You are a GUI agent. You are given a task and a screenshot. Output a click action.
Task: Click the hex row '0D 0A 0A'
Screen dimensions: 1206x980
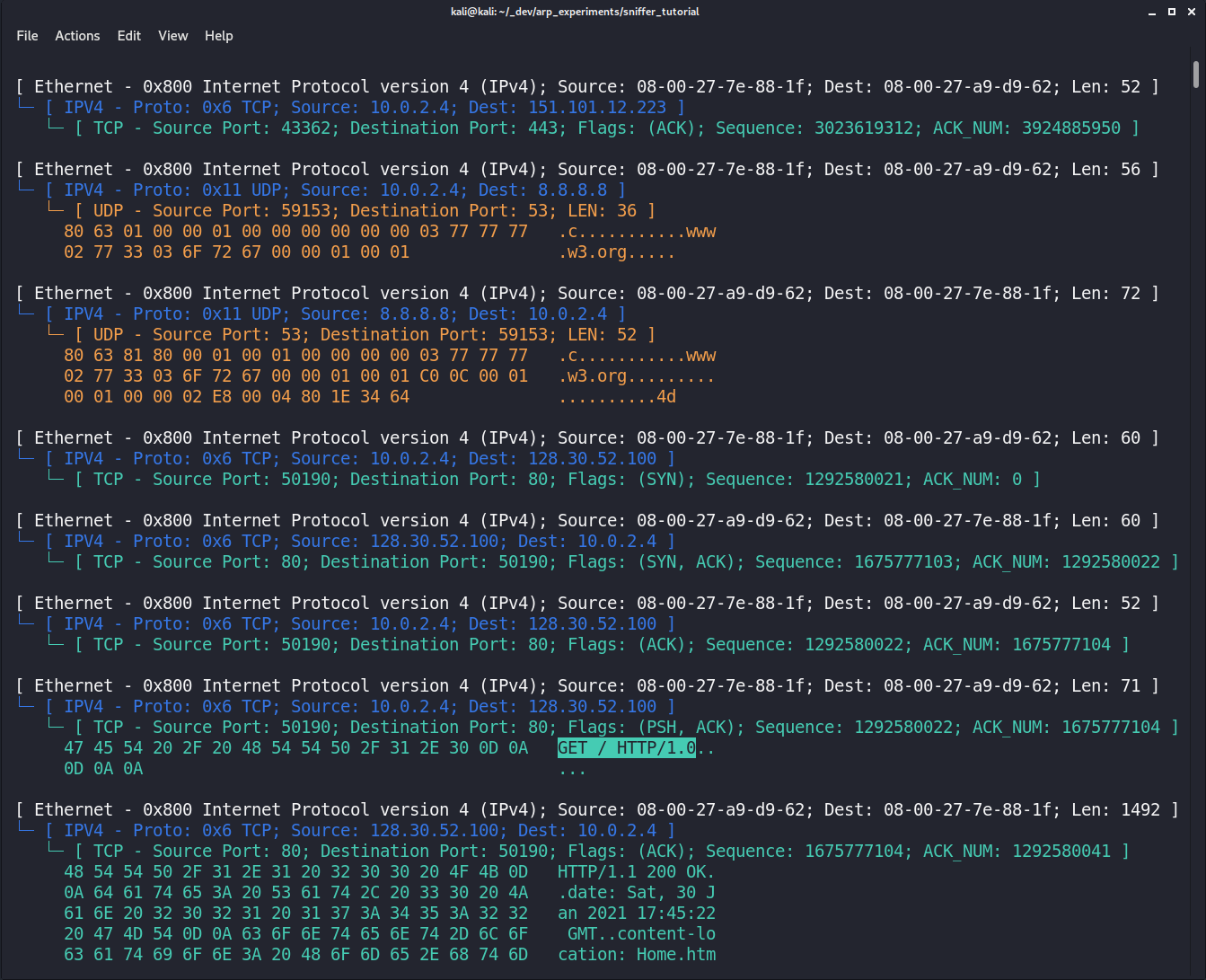tap(103, 769)
